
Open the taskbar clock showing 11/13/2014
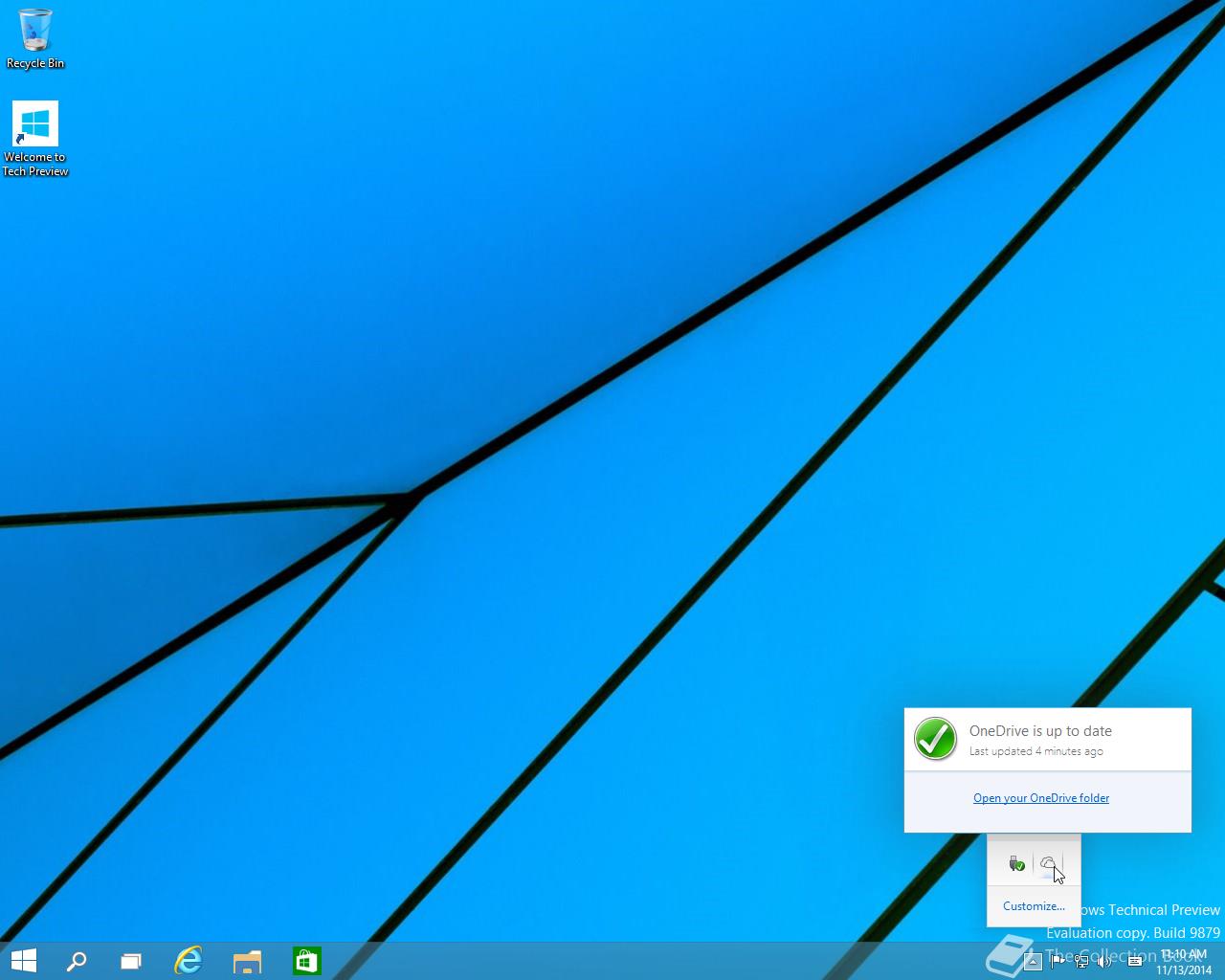pos(1184,962)
